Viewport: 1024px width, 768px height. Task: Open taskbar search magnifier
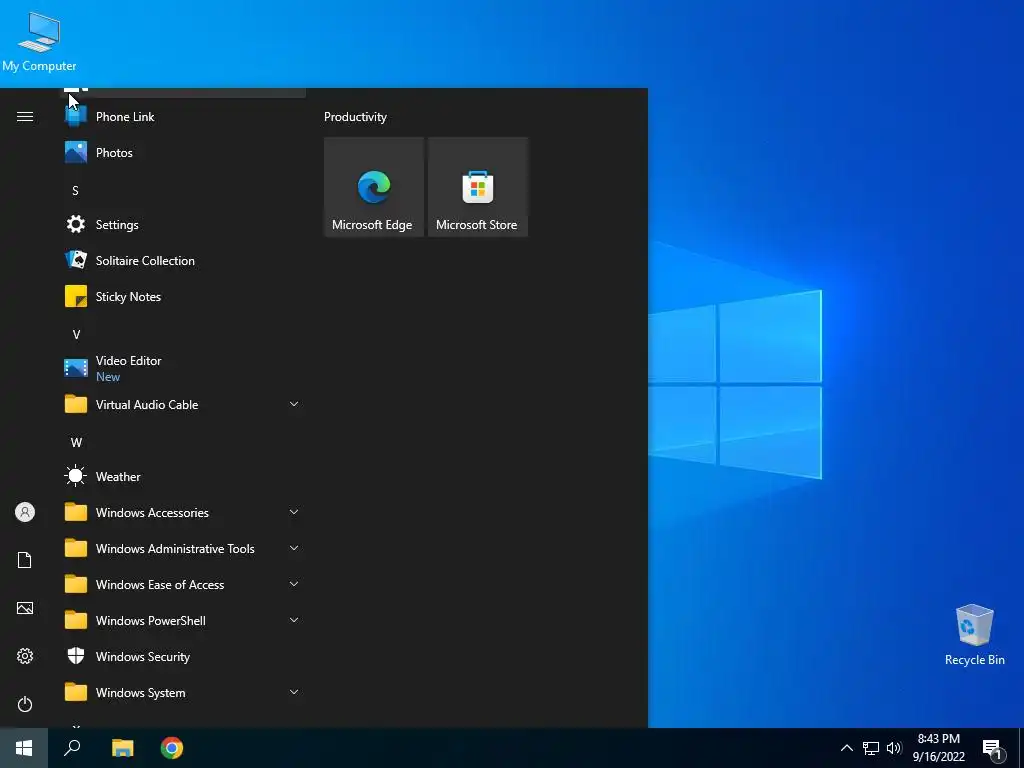point(72,748)
